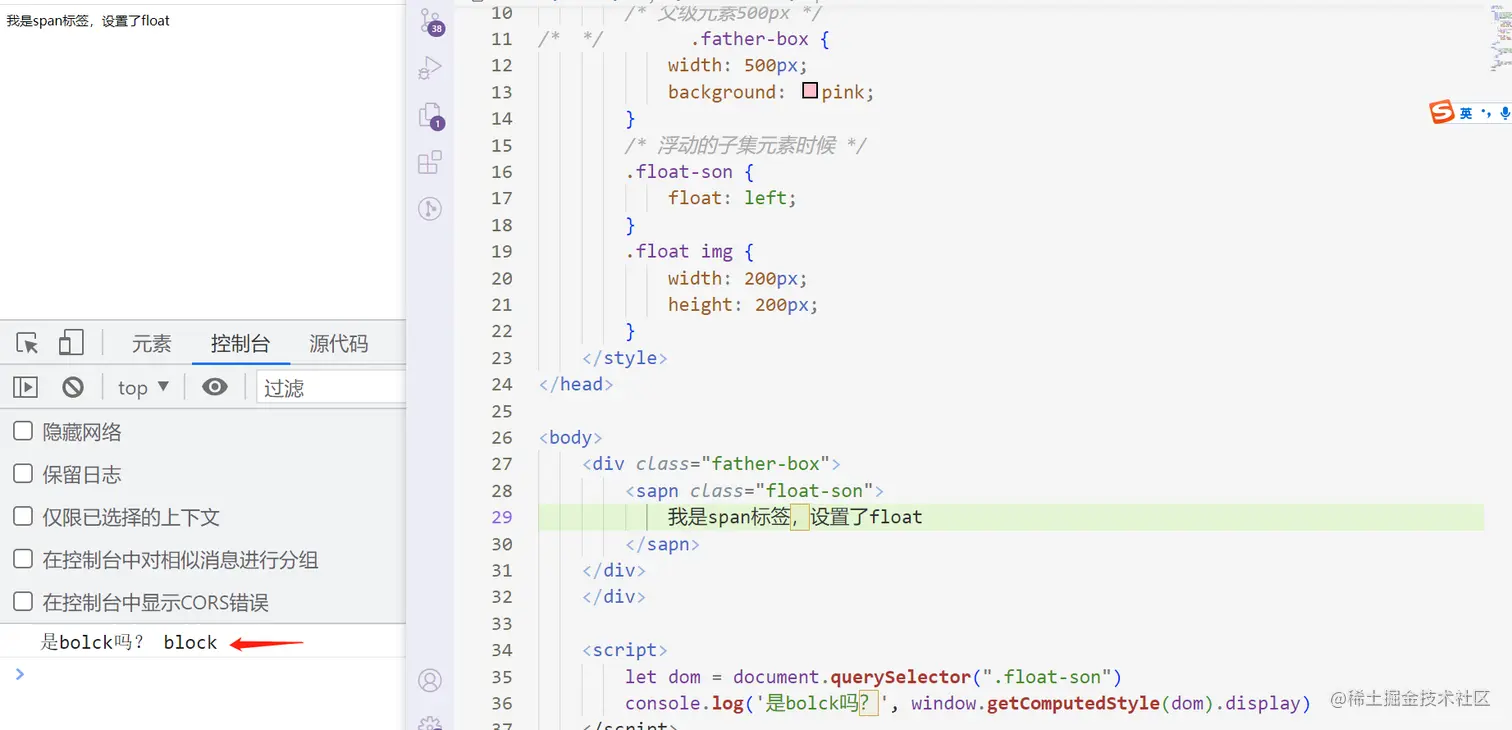
Task: Open the Git graph icon
Action: pos(430,209)
